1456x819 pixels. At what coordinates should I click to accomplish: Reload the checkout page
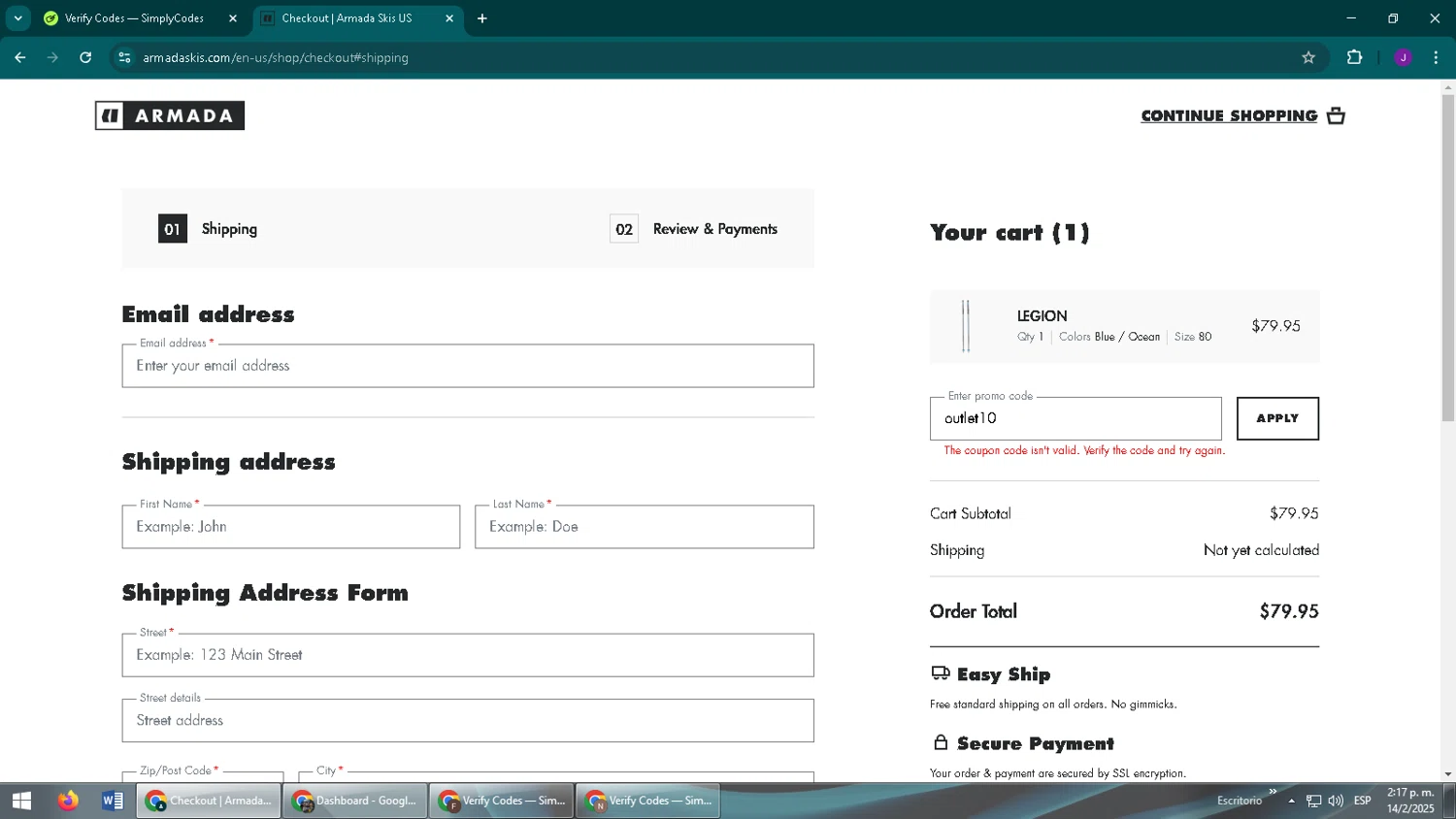(85, 57)
